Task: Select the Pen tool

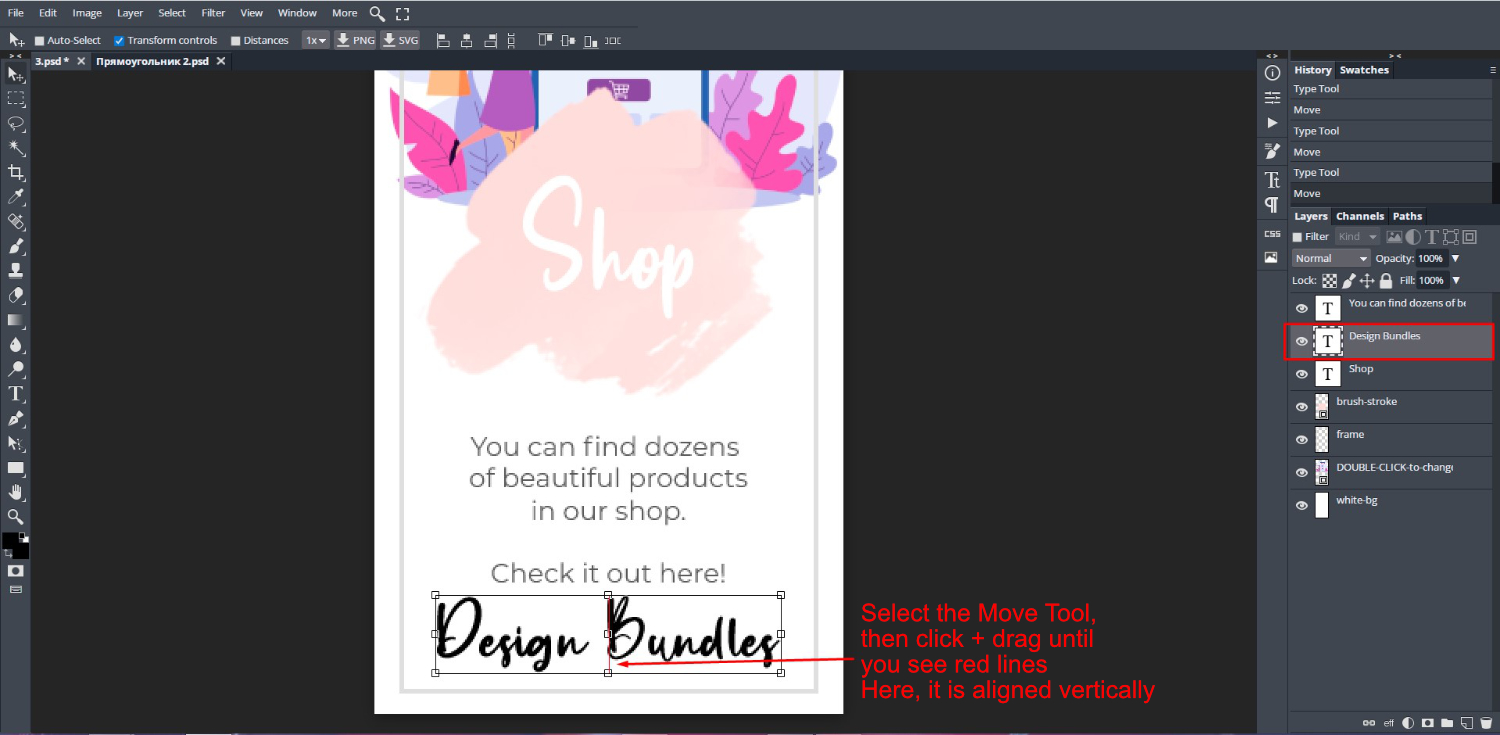Action: pos(15,418)
